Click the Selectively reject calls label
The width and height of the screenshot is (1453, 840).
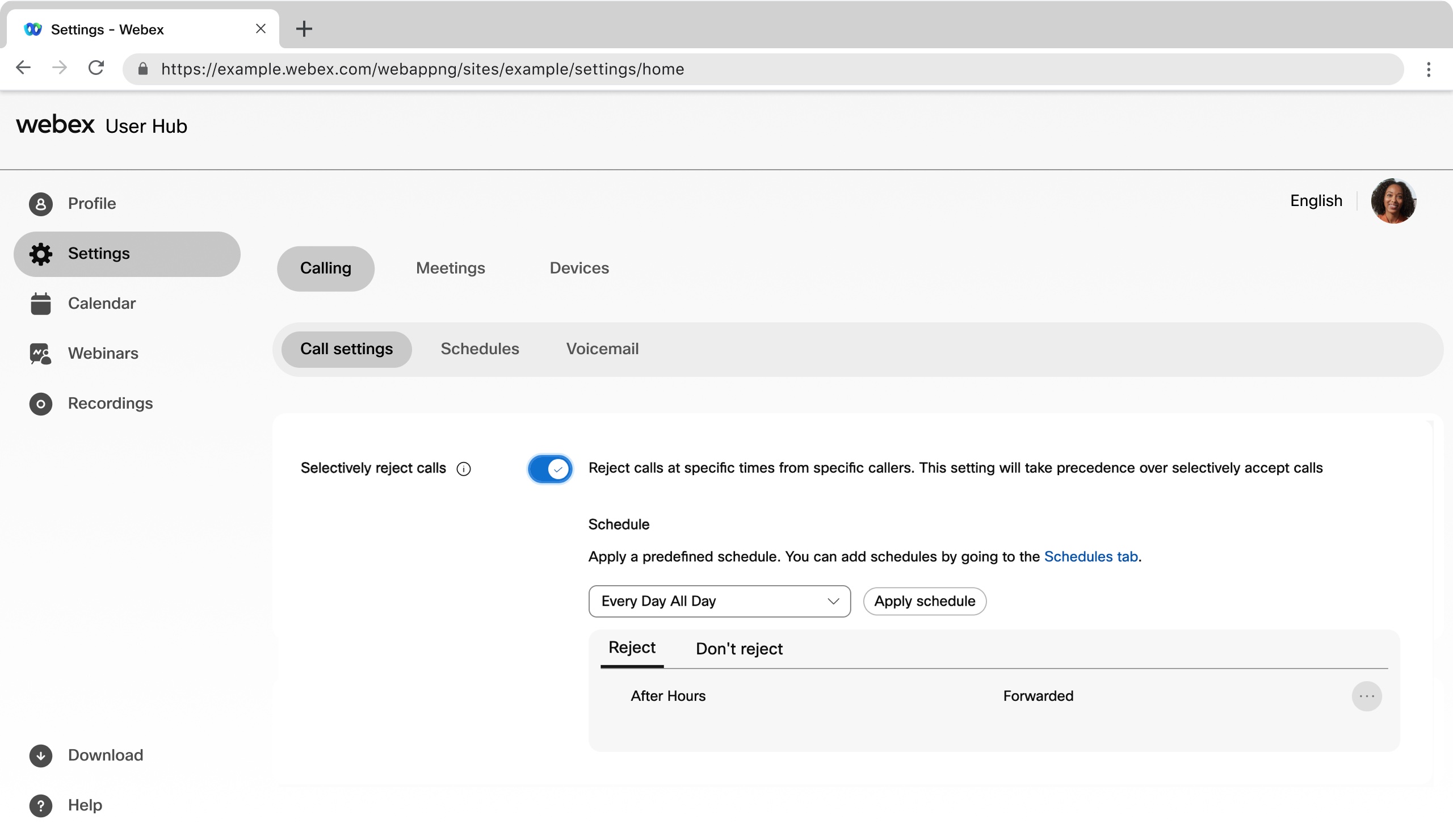pyautogui.click(x=373, y=469)
